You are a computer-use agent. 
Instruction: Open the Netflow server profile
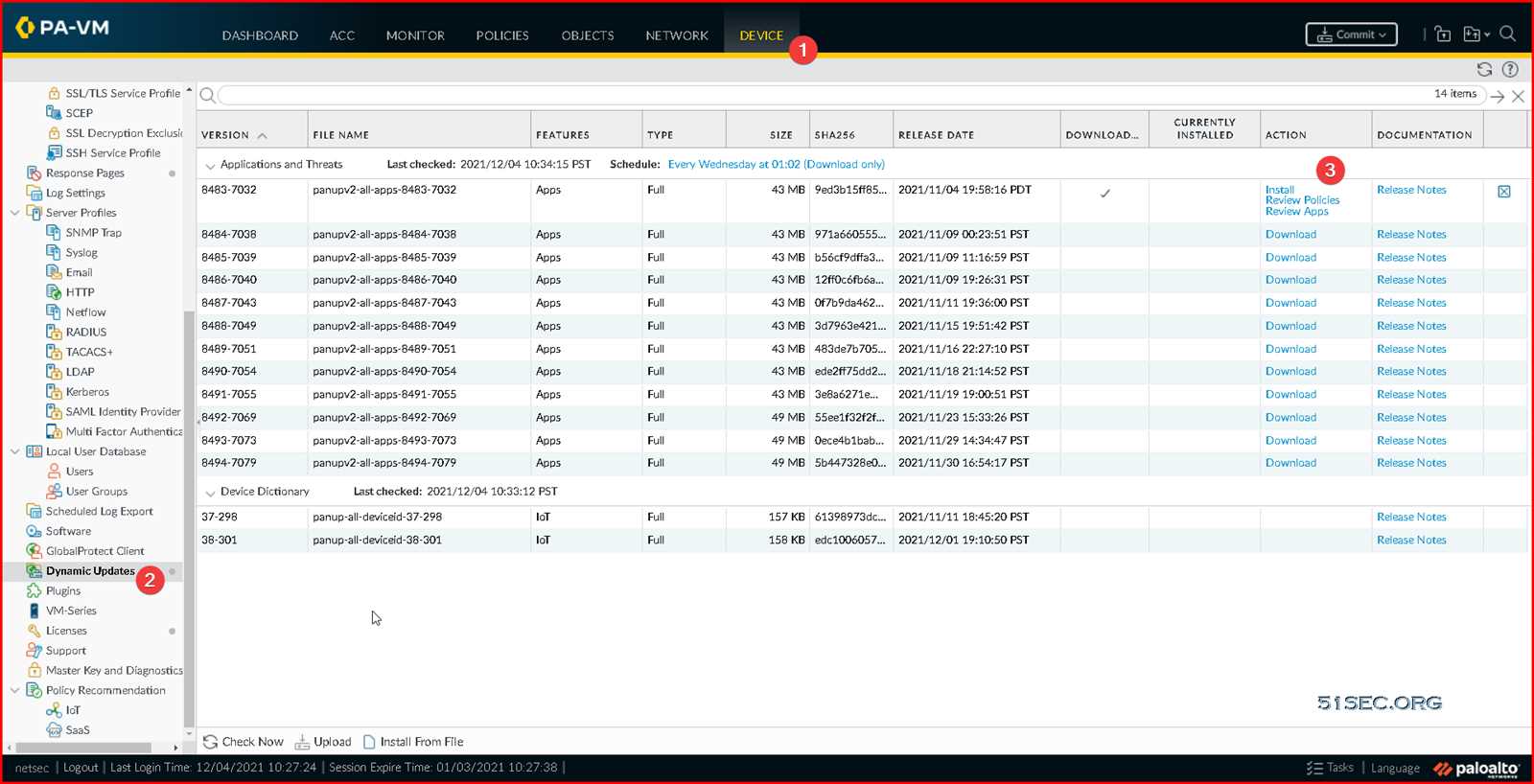[x=85, y=312]
